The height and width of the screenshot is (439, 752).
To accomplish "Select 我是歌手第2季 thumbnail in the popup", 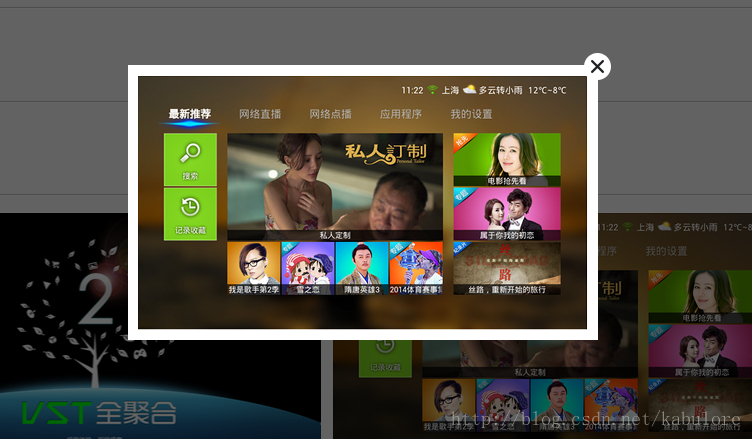I will coord(254,268).
